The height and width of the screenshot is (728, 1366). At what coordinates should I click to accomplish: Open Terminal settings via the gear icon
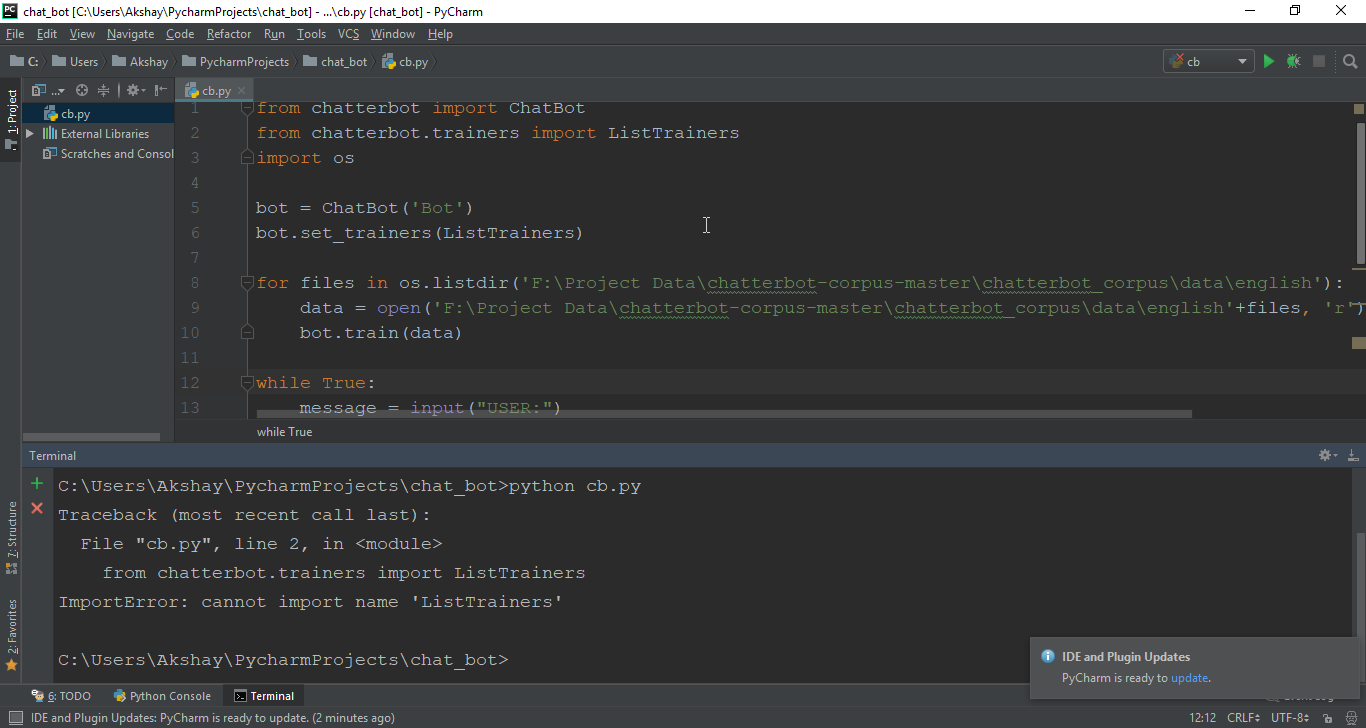click(1325, 455)
